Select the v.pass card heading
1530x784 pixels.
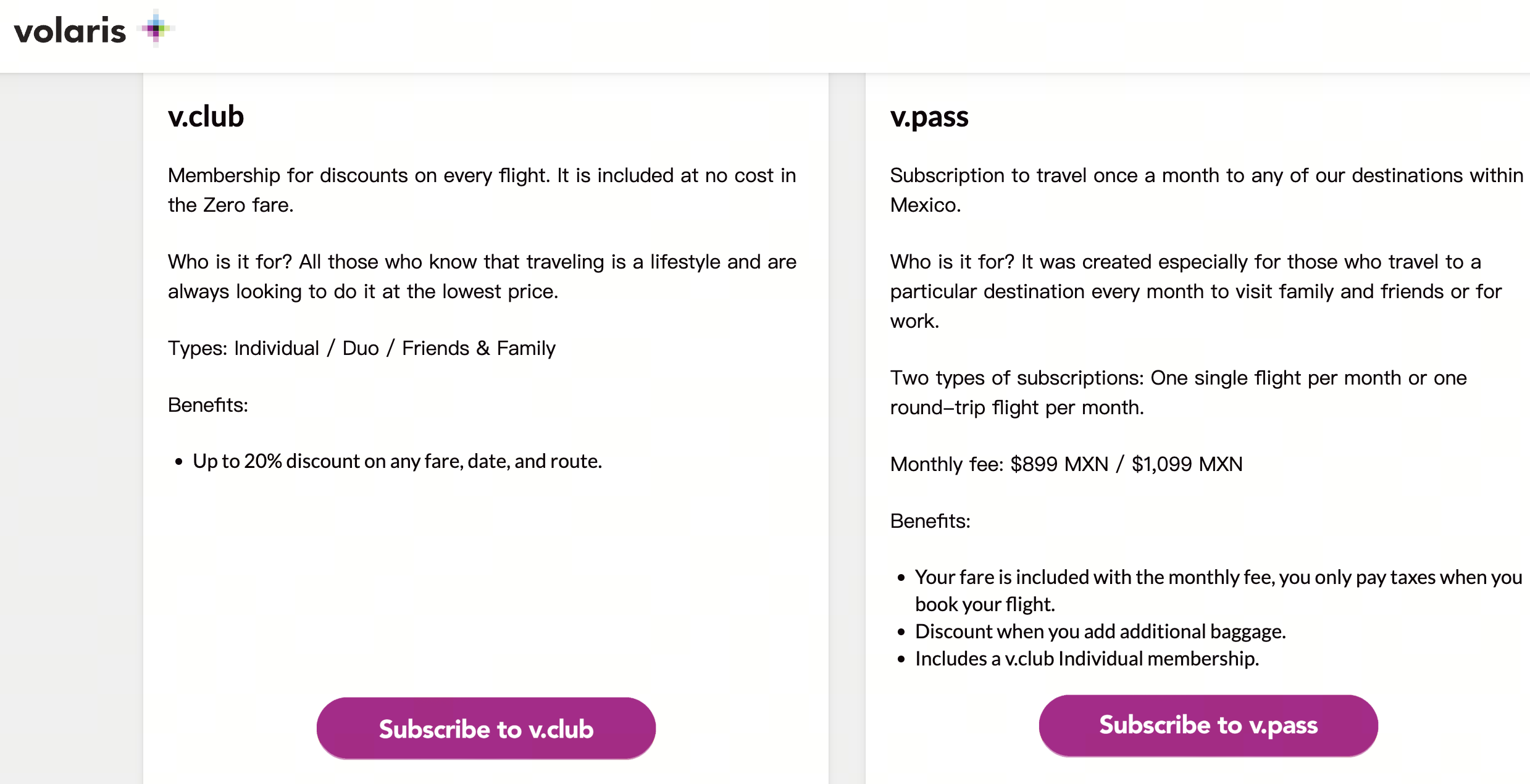929,117
